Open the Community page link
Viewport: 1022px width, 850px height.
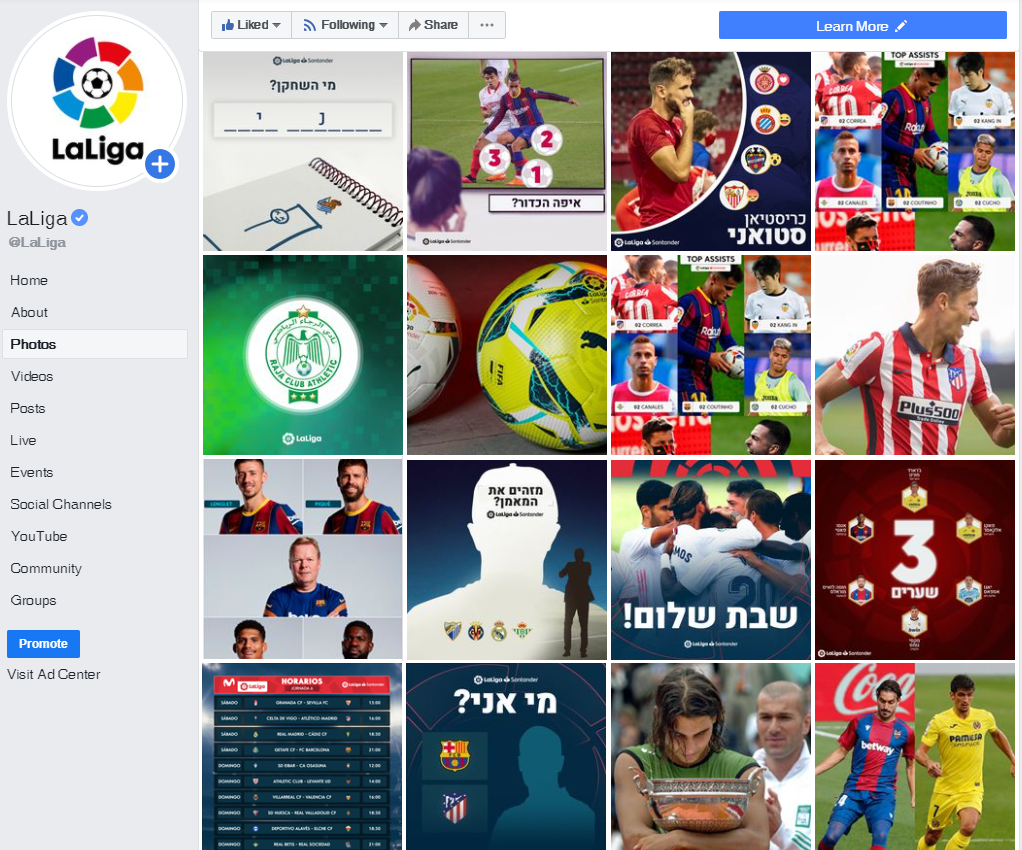[46, 568]
